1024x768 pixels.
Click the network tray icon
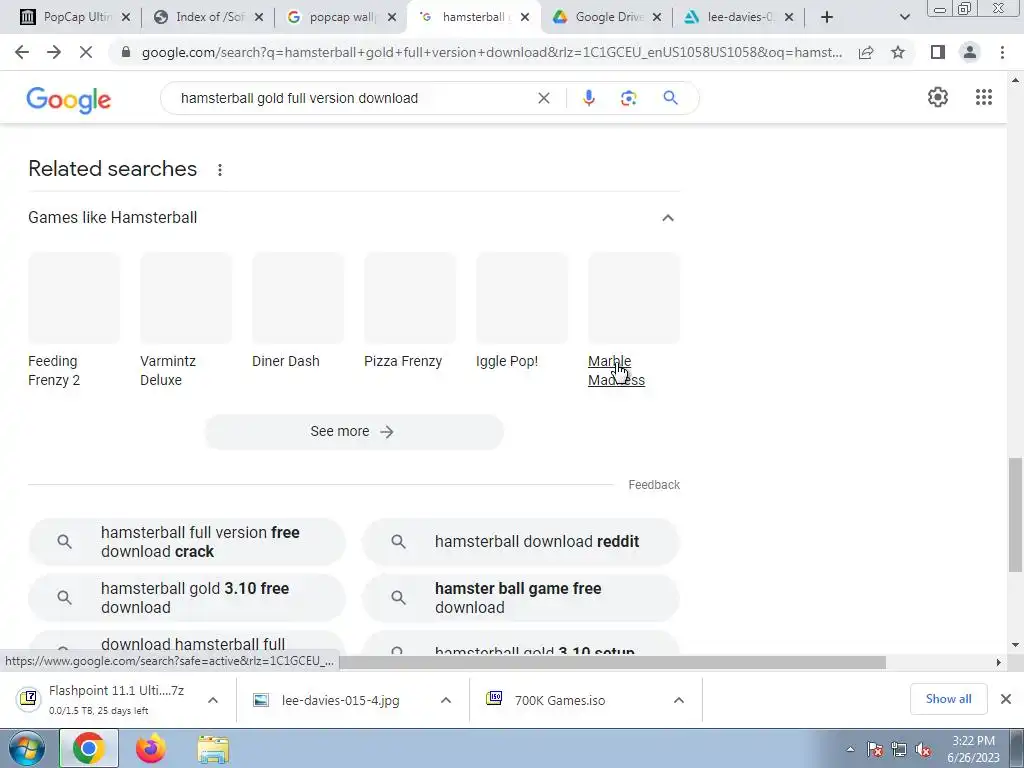(899, 749)
